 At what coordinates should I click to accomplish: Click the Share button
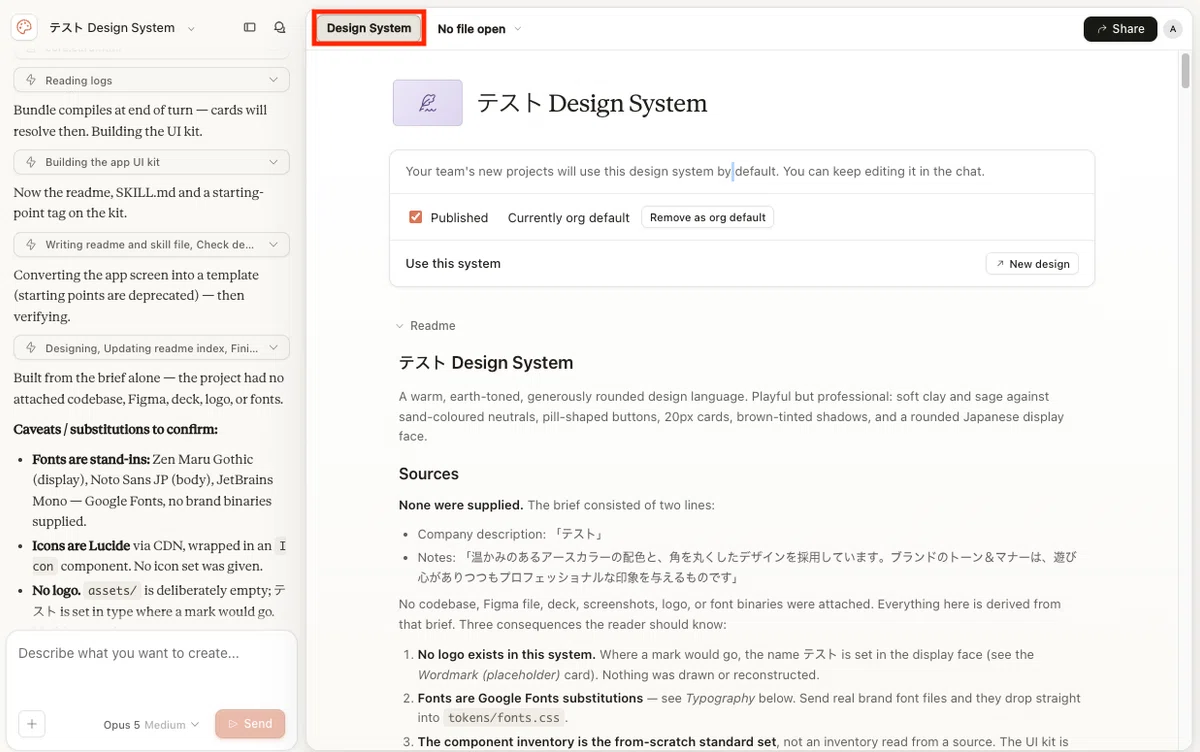click(x=1120, y=29)
